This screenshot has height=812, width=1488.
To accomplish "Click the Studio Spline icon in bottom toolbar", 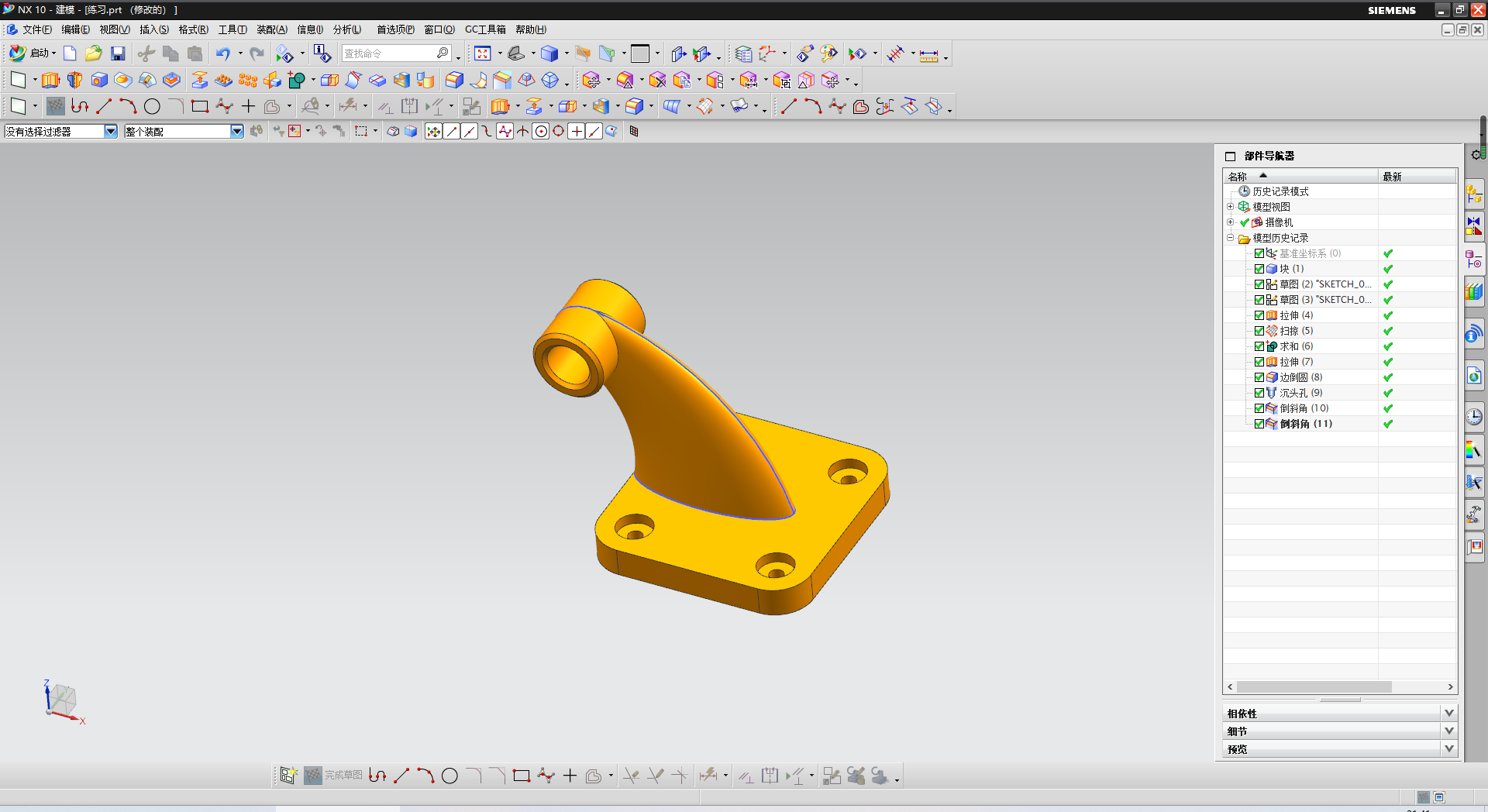I will [546, 776].
